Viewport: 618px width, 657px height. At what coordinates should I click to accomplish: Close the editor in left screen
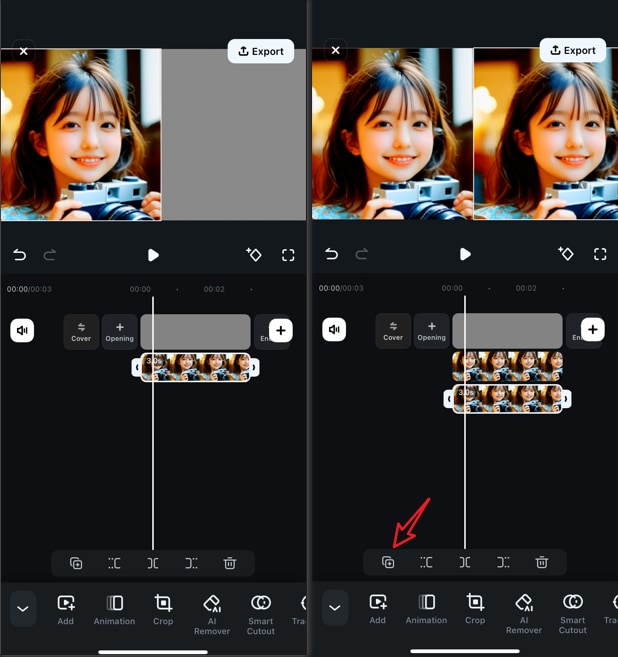(x=23, y=51)
